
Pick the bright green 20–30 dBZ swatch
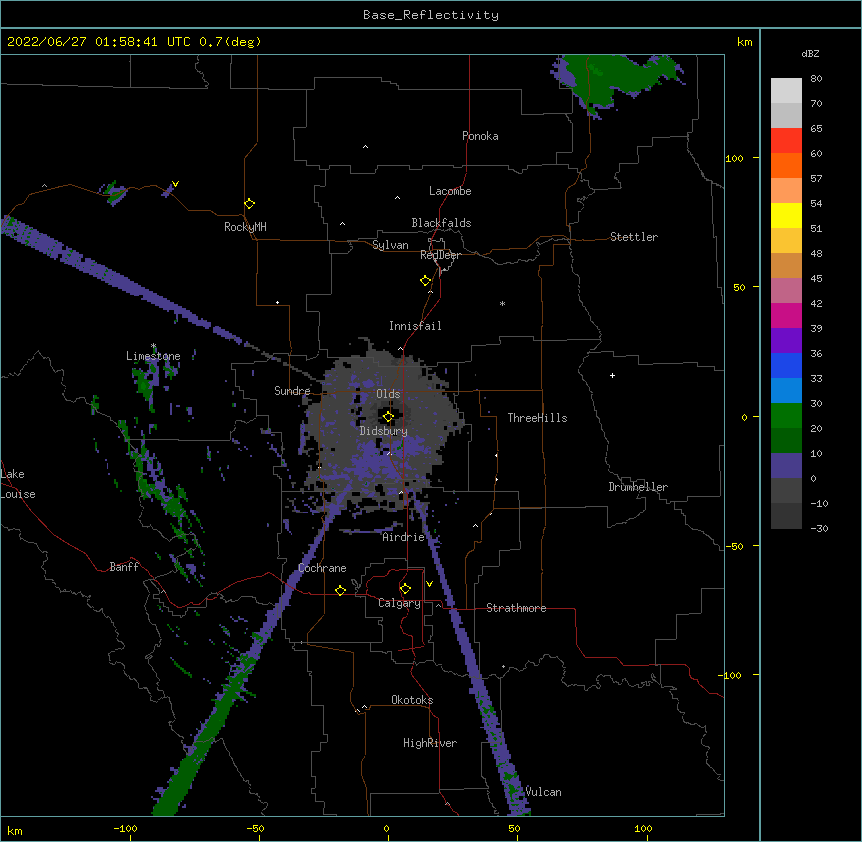tap(786, 416)
